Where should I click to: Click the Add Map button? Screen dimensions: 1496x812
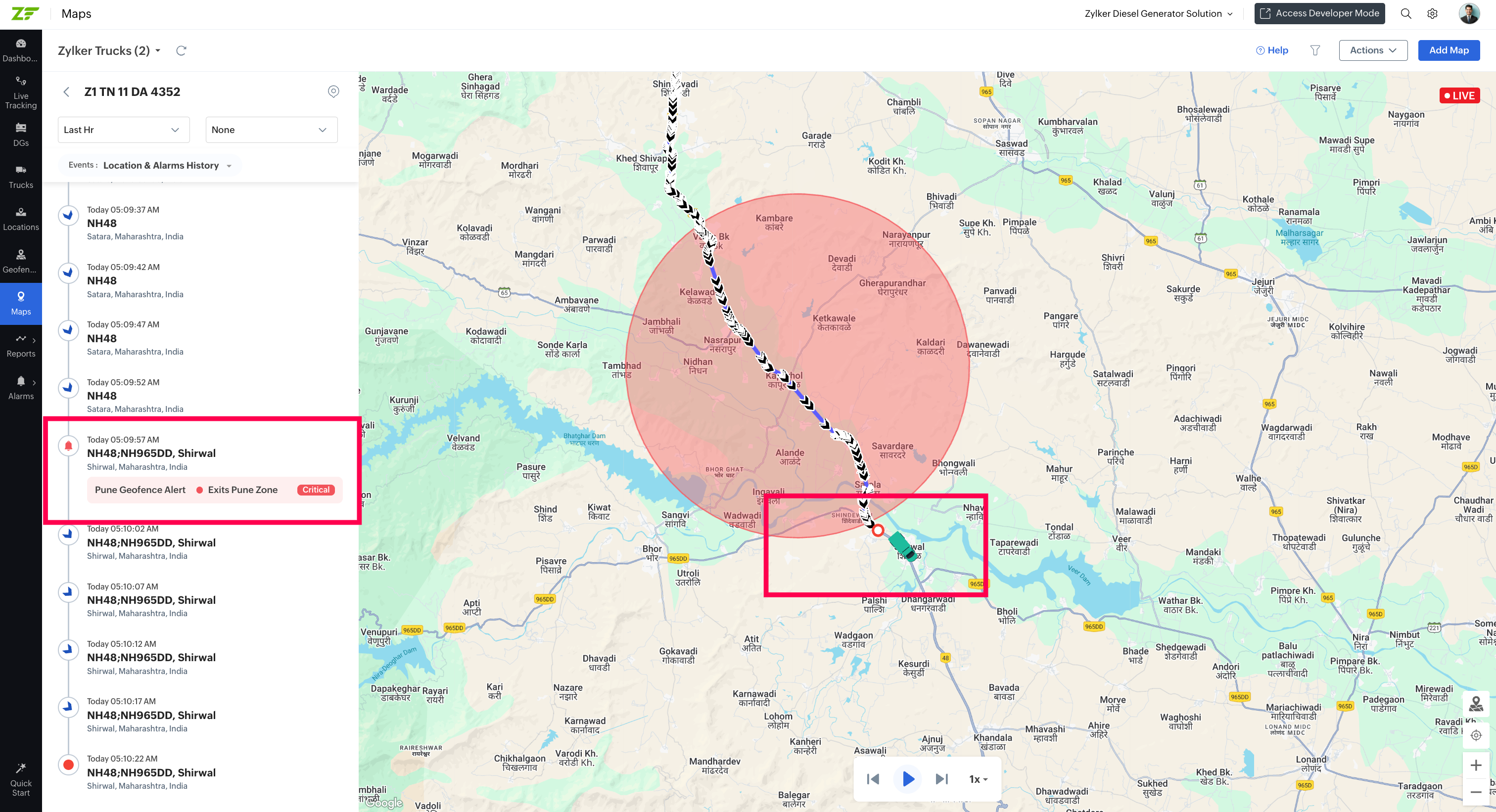pos(1449,50)
